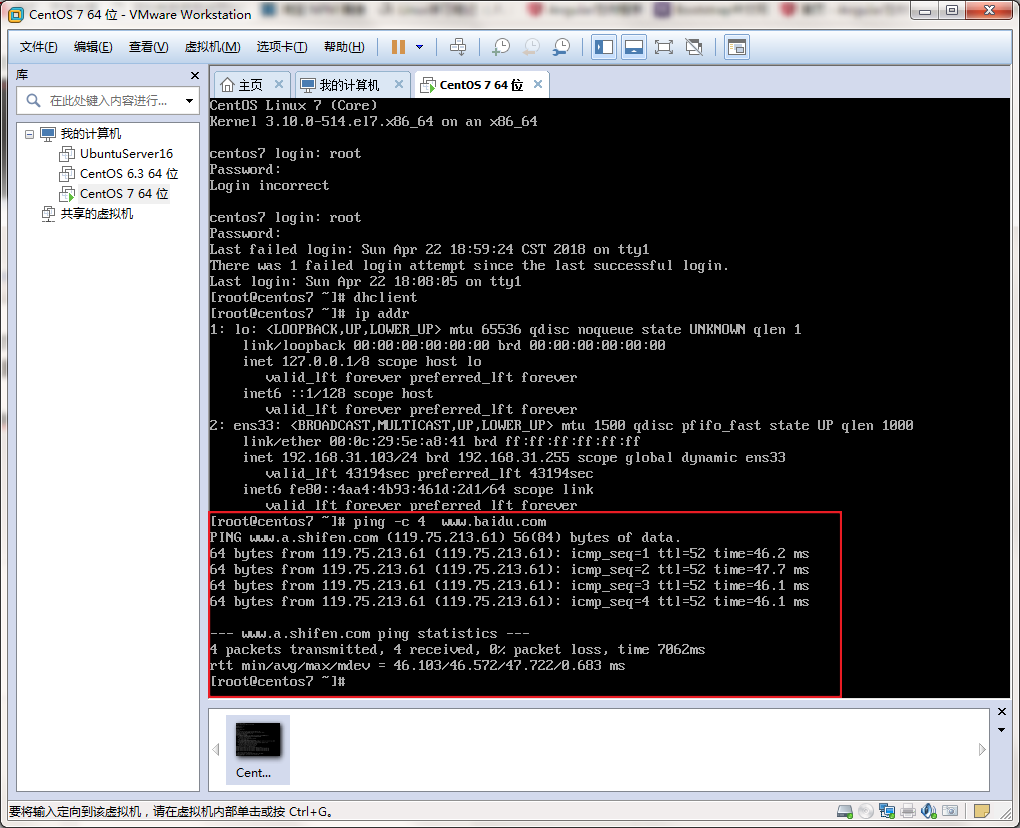This screenshot has width=1020, height=828.
Task: Click the revert to snapshot icon
Action: [x=531, y=47]
